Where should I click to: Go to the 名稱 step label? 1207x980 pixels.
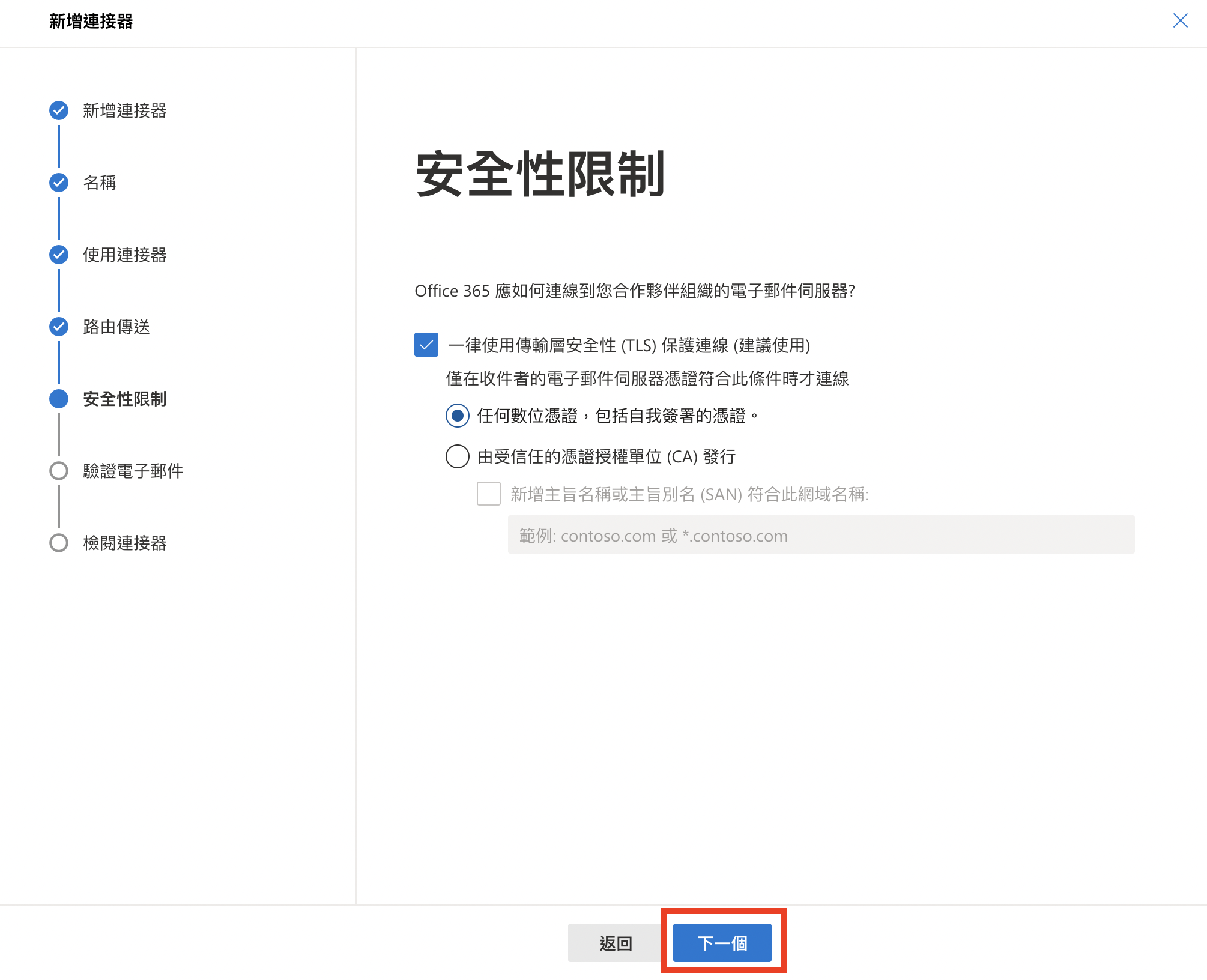coord(100,183)
